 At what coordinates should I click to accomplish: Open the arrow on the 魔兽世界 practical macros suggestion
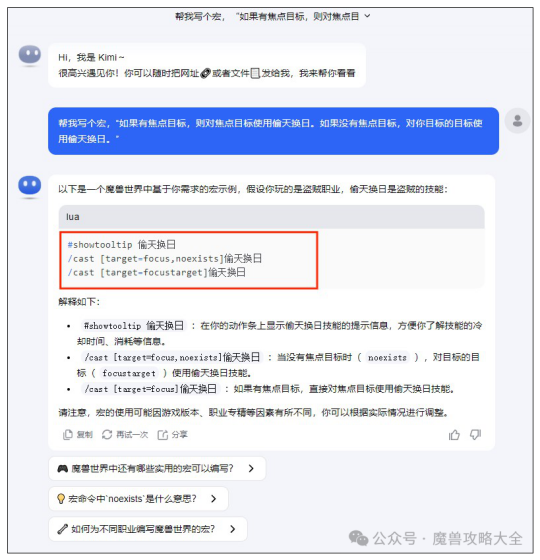tap(251, 468)
